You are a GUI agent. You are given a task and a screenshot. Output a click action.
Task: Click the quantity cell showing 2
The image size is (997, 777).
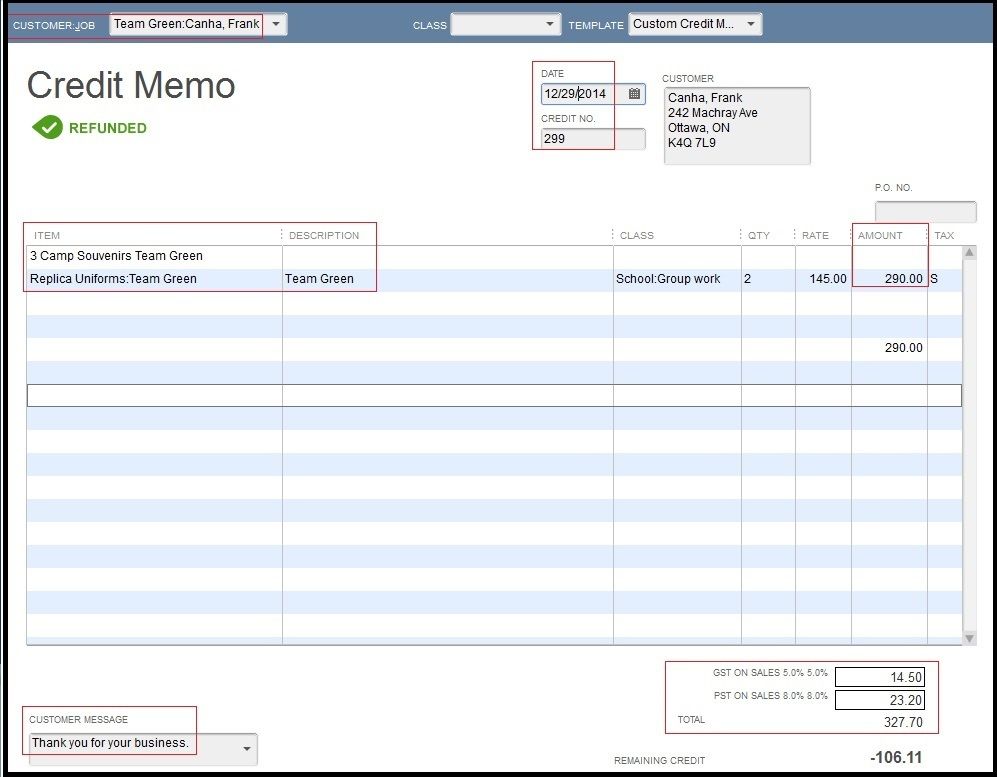767,279
